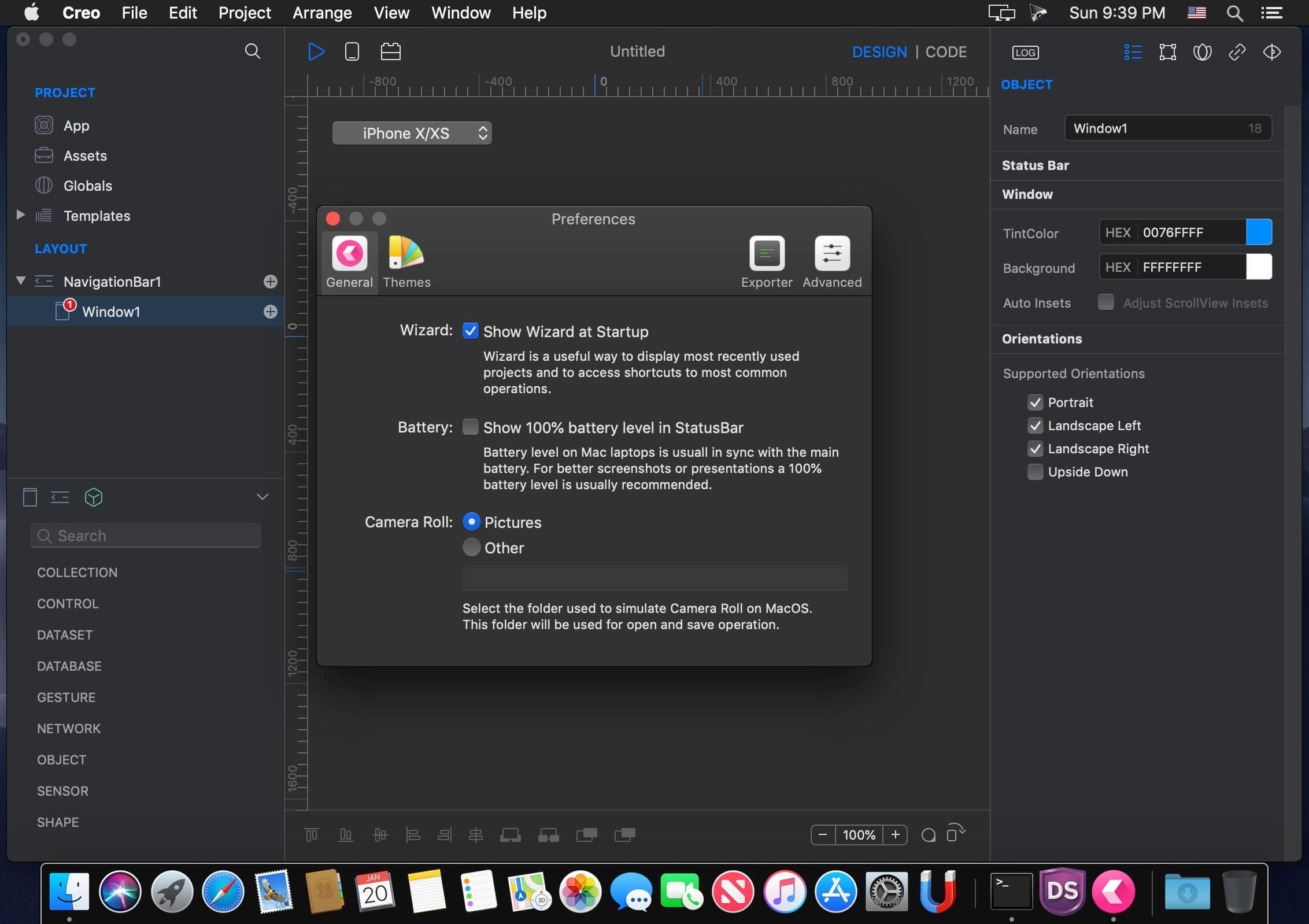Switch to the CODE tab
Screen dimensions: 1309x924
(x=946, y=52)
